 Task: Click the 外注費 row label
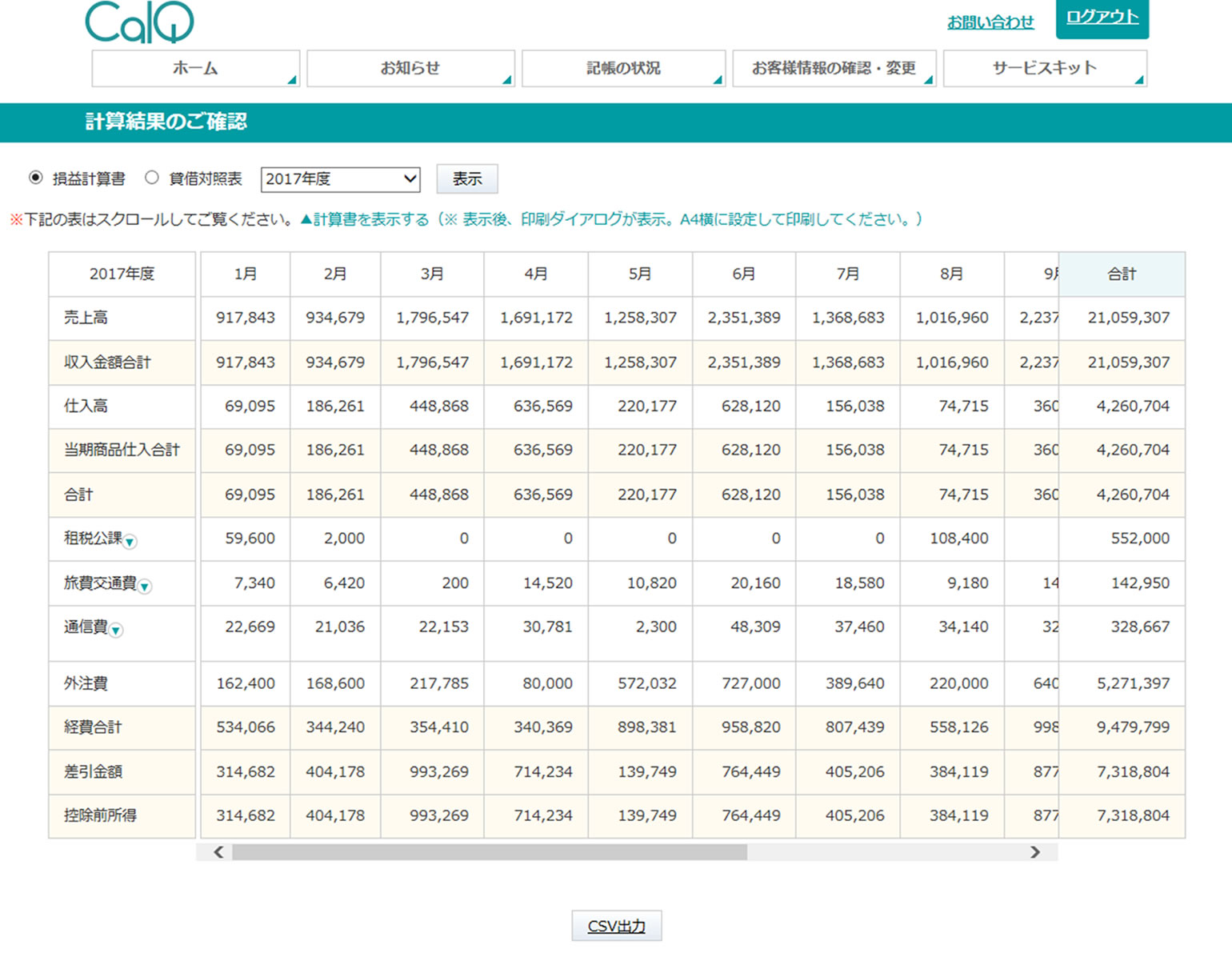(86, 683)
